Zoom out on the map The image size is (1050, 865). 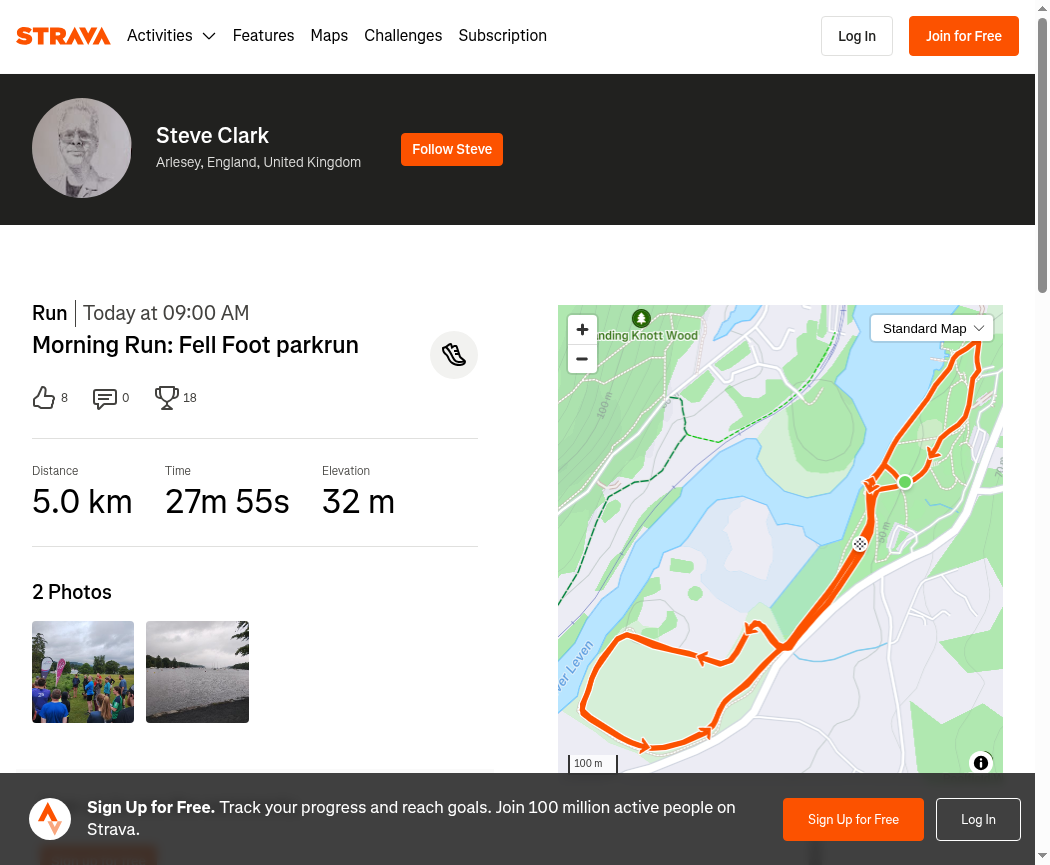[x=582, y=359]
